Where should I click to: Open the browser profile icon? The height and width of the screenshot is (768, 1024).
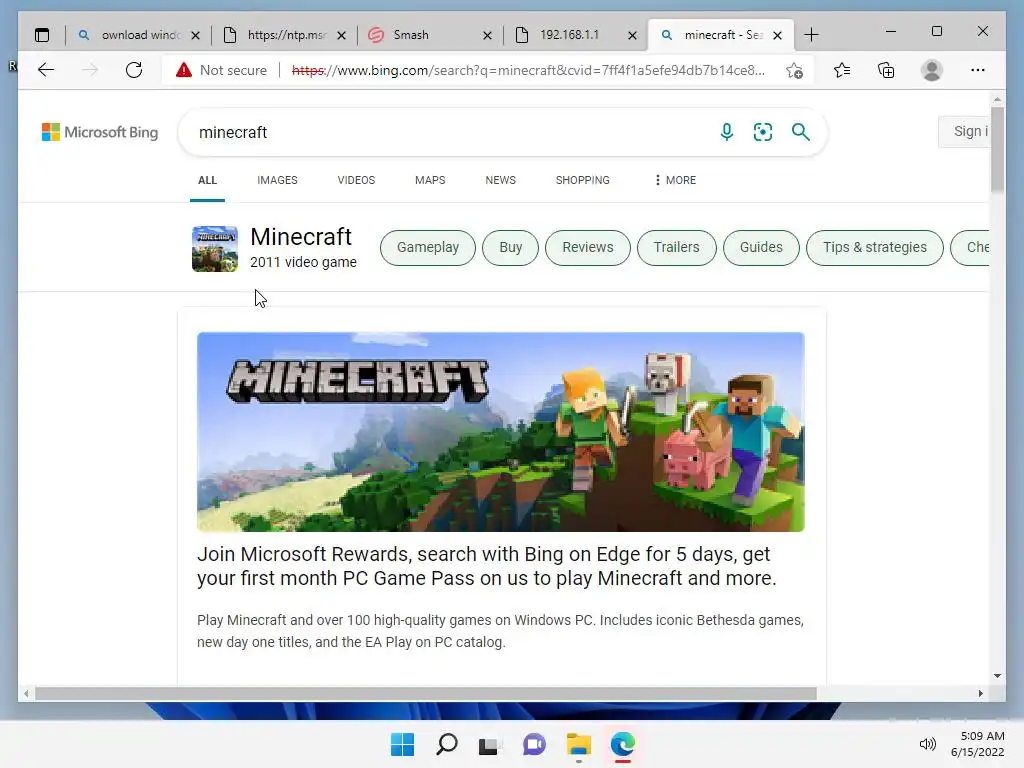(932, 70)
